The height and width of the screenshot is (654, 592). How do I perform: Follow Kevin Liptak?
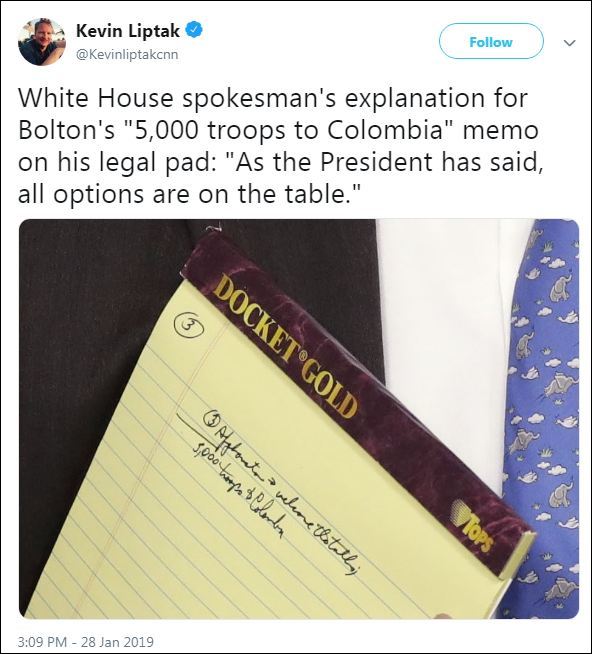pos(491,42)
